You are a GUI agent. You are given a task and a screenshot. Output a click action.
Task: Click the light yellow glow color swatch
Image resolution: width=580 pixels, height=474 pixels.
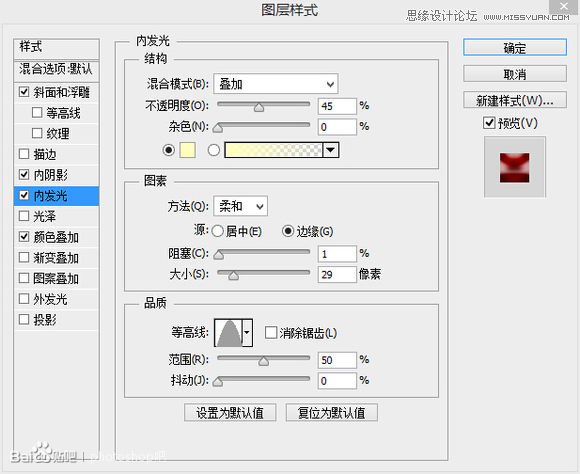coord(187,150)
